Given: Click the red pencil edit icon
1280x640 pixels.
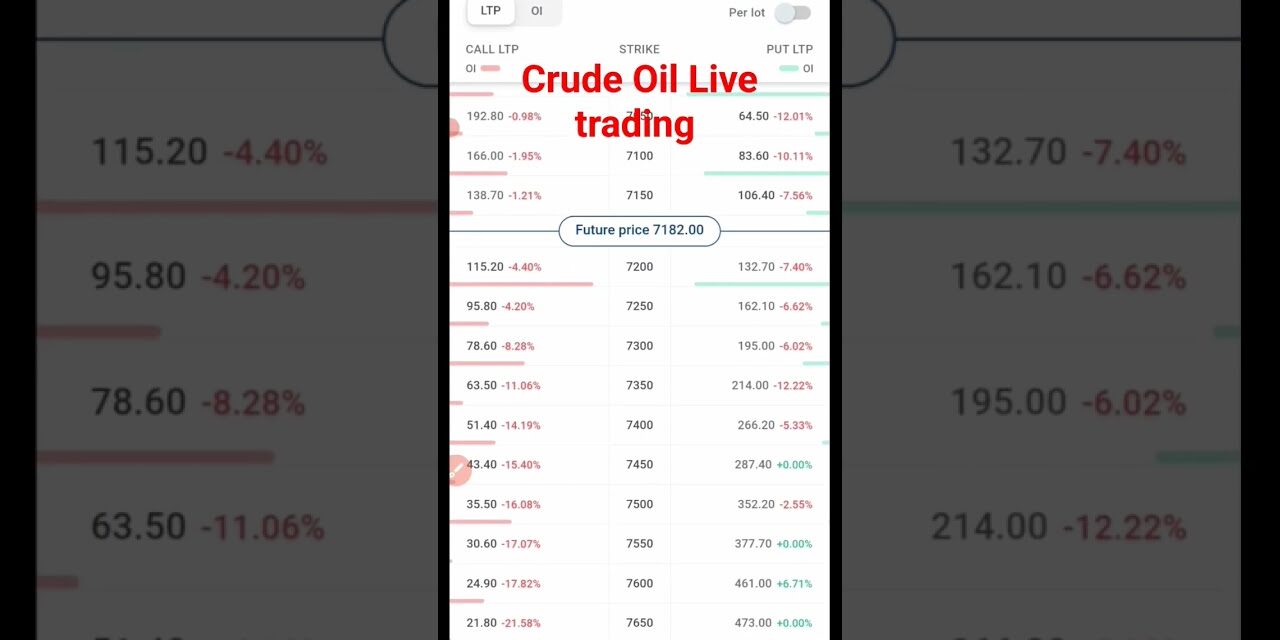Looking at the screenshot, I should tap(458, 469).
